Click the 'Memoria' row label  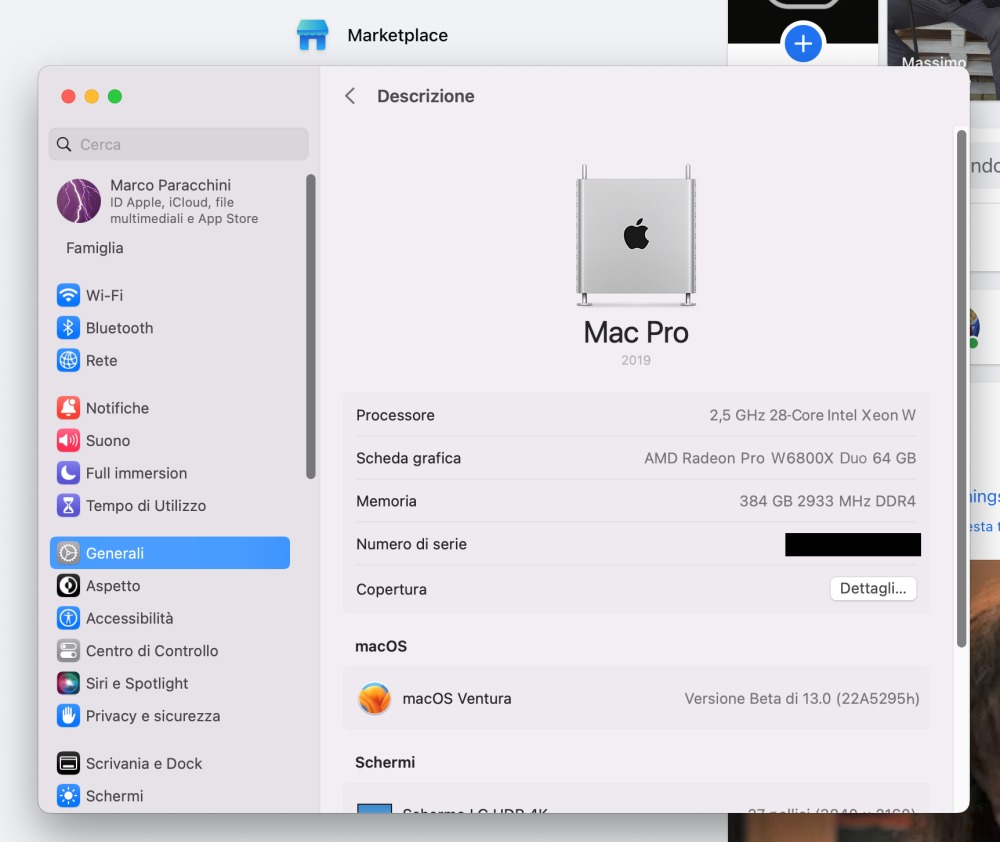click(386, 501)
